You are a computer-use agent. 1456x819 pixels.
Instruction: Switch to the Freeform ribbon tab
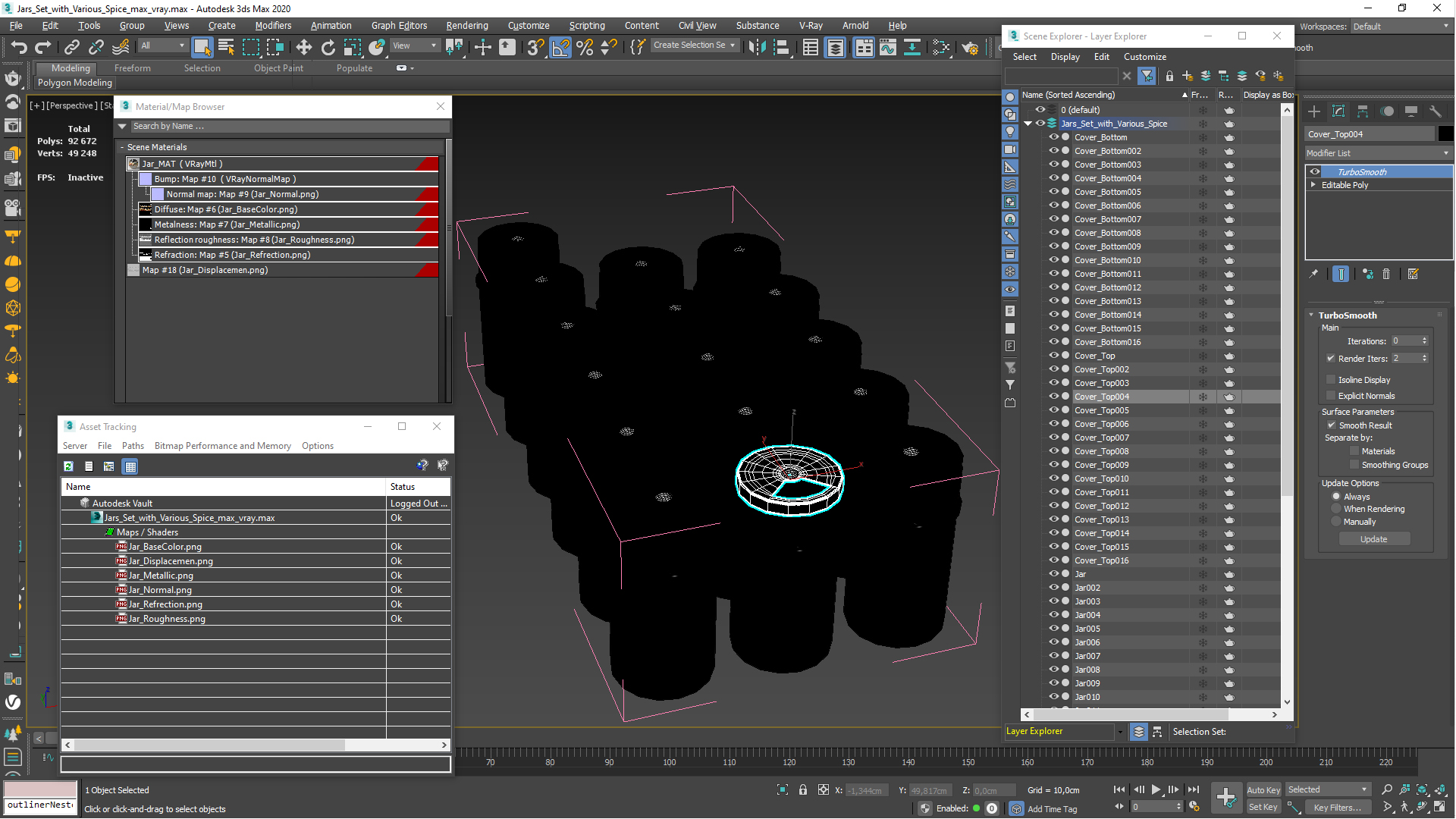pyautogui.click(x=133, y=68)
